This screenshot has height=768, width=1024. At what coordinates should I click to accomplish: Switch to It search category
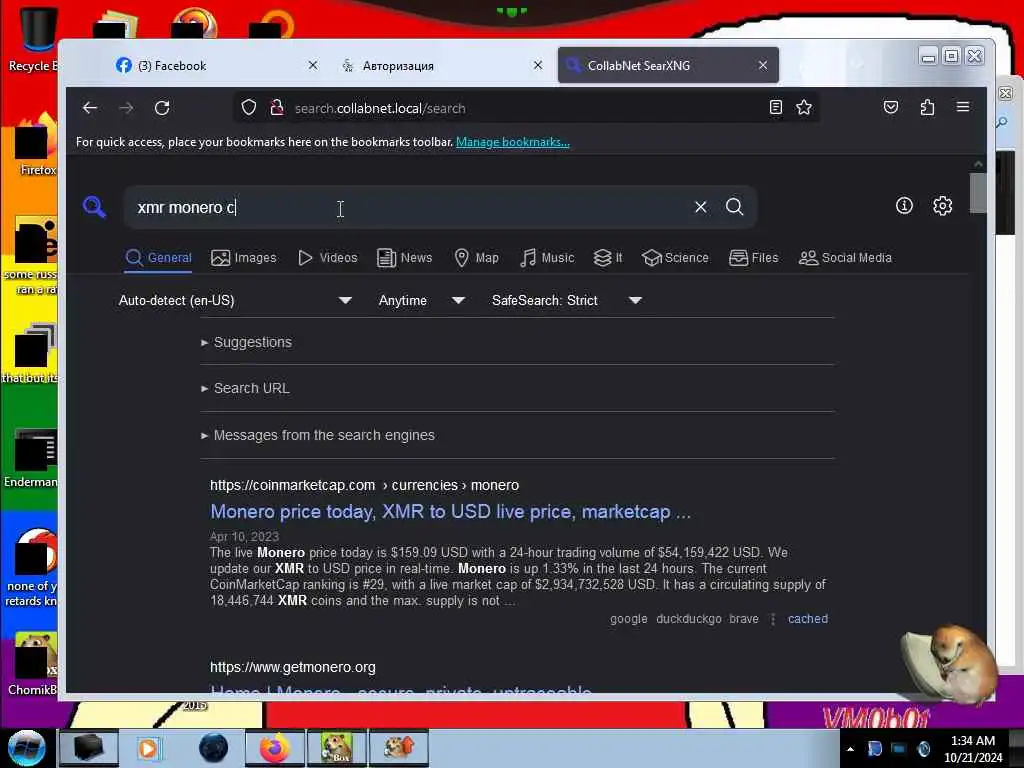[608, 258]
